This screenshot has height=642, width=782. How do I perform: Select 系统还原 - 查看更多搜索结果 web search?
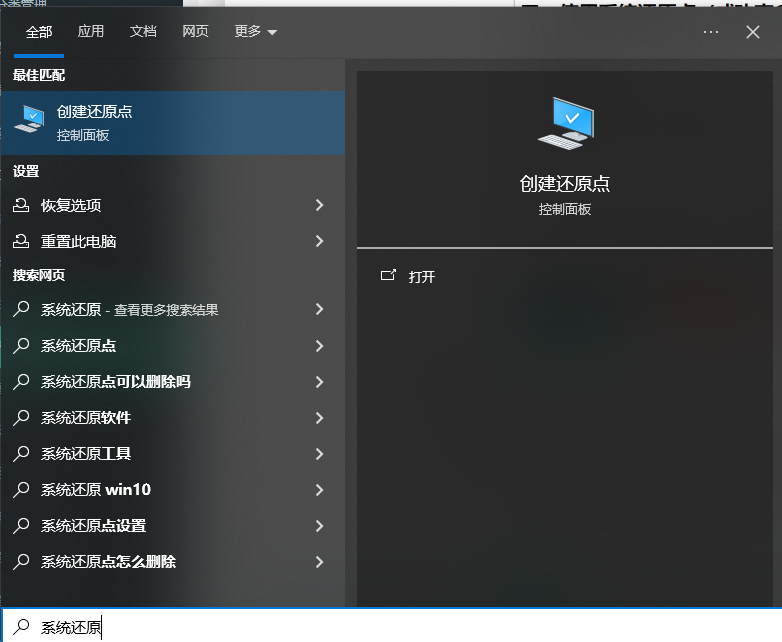173,309
